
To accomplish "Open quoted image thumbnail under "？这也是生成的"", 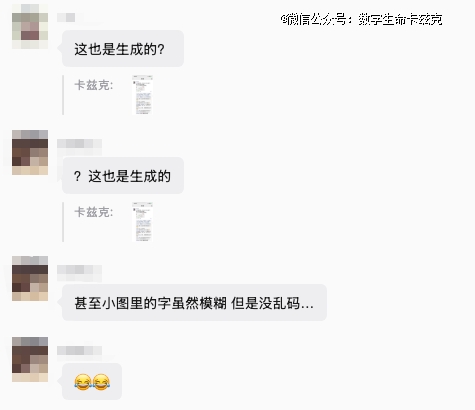I will pyautogui.click(x=143, y=222).
